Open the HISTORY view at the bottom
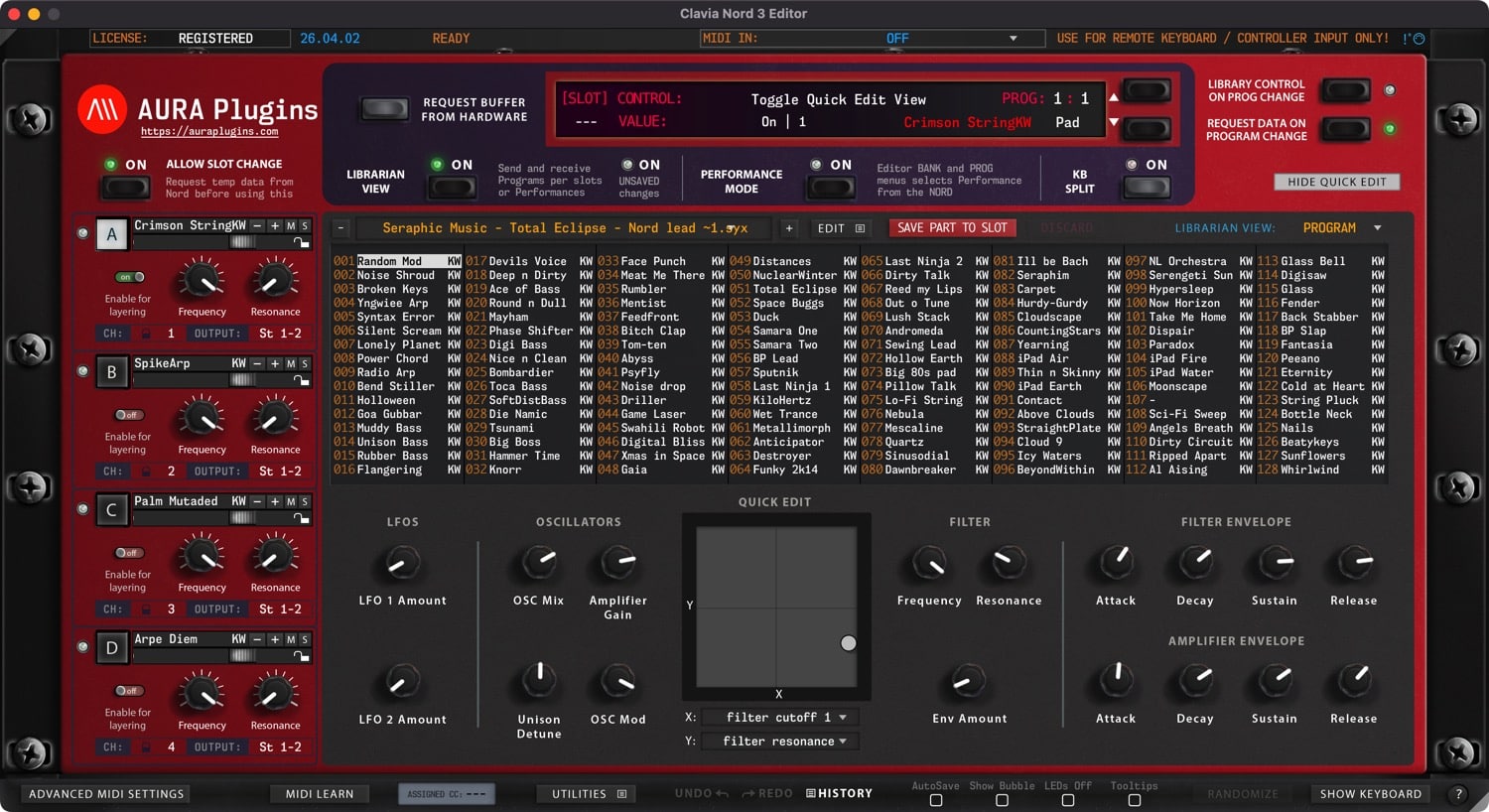1489x812 pixels. click(839, 793)
